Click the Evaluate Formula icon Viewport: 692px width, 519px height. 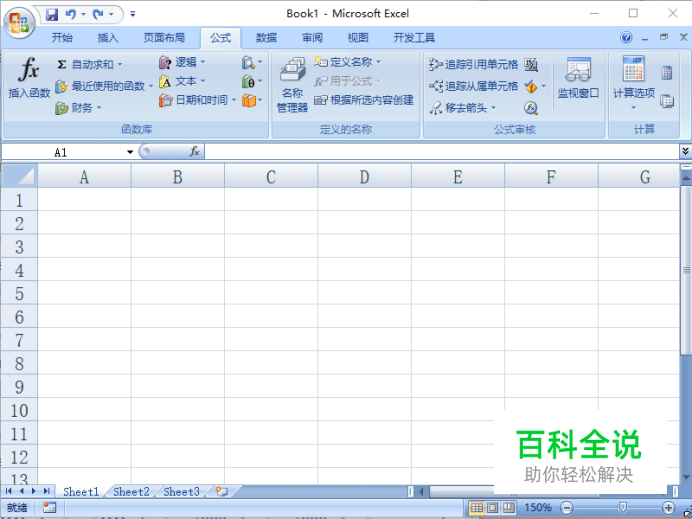[531, 107]
